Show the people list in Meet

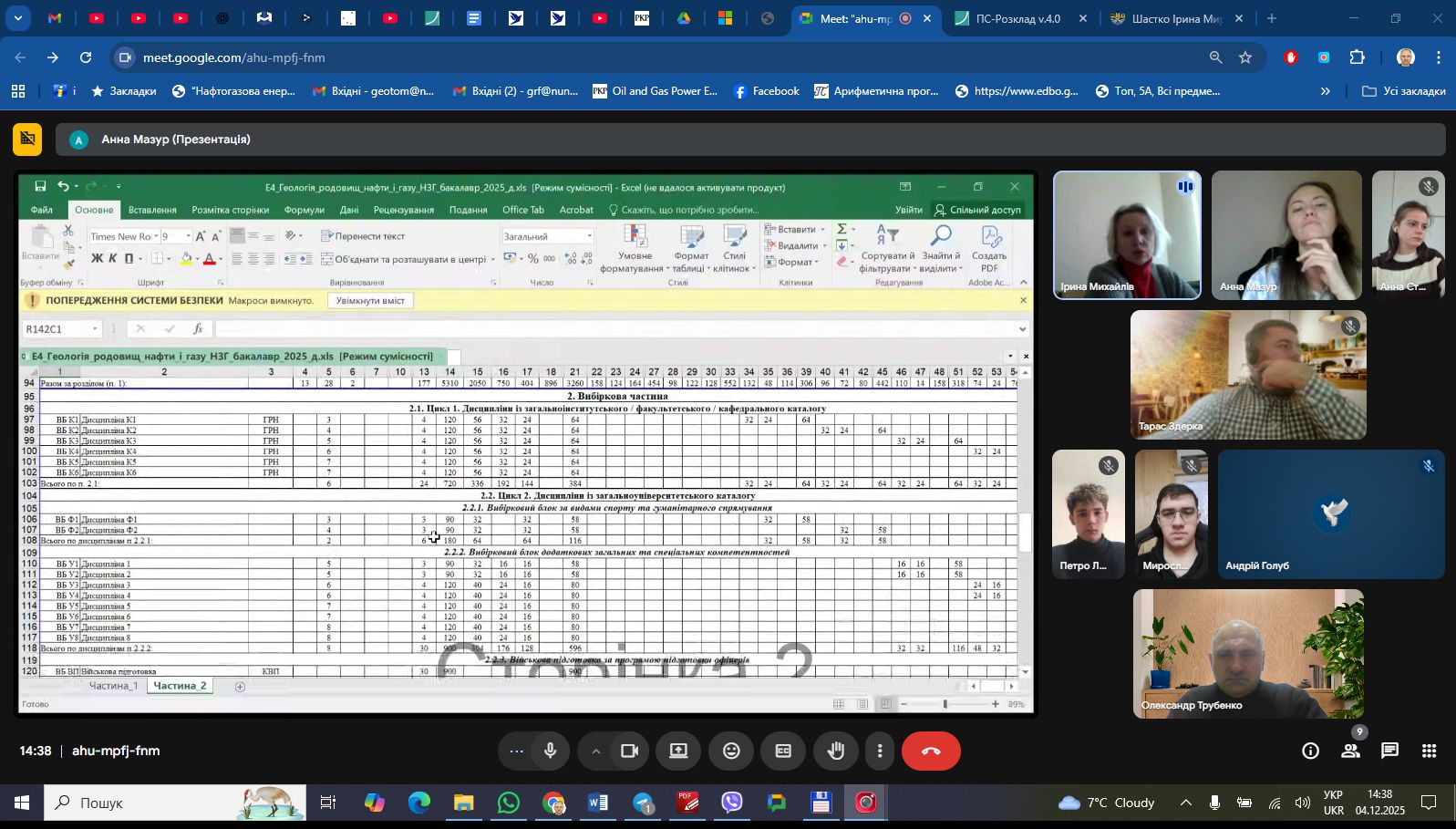[x=1350, y=751]
